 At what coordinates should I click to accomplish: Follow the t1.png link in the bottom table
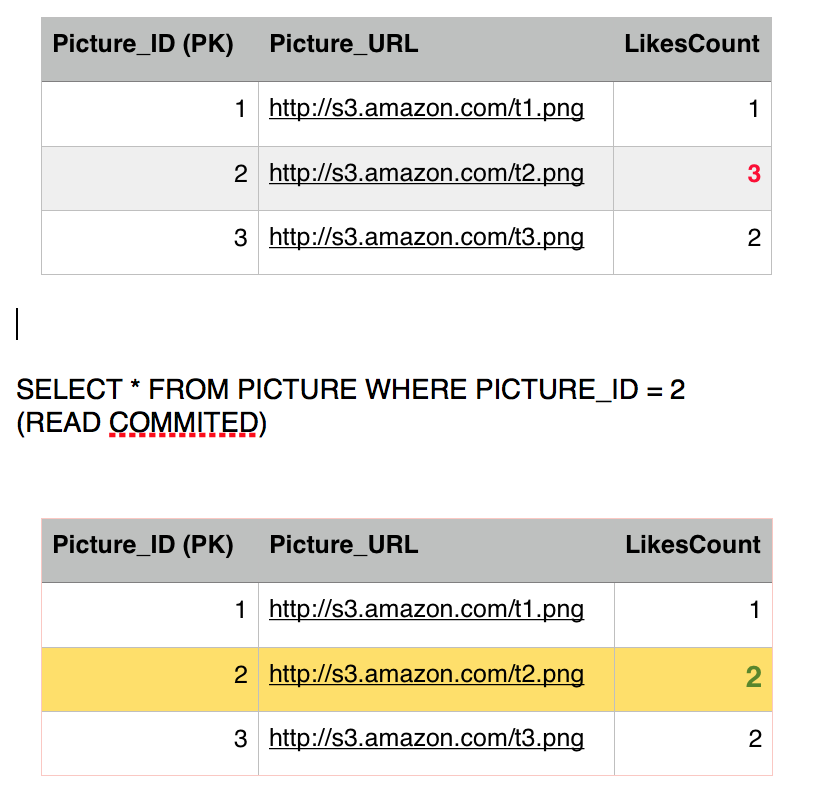click(x=426, y=609)
